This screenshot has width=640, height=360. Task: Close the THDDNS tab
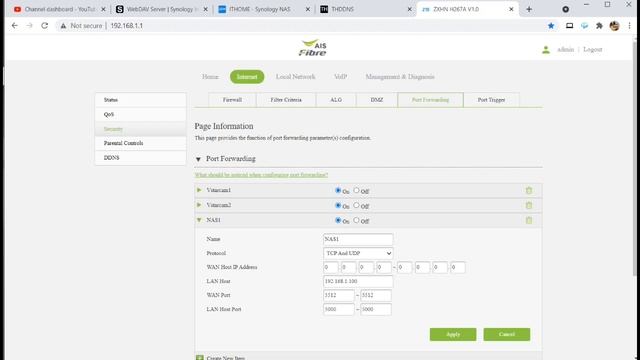point(409,9)
